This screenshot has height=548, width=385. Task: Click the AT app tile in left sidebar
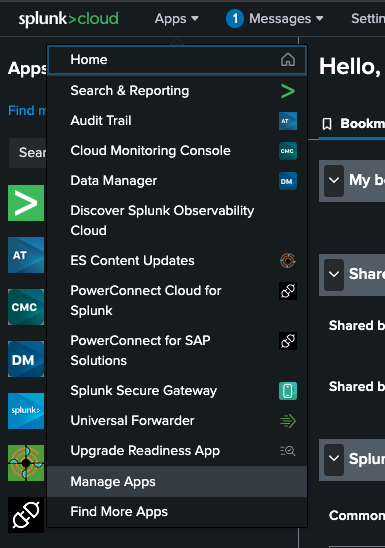pos(26,255)
